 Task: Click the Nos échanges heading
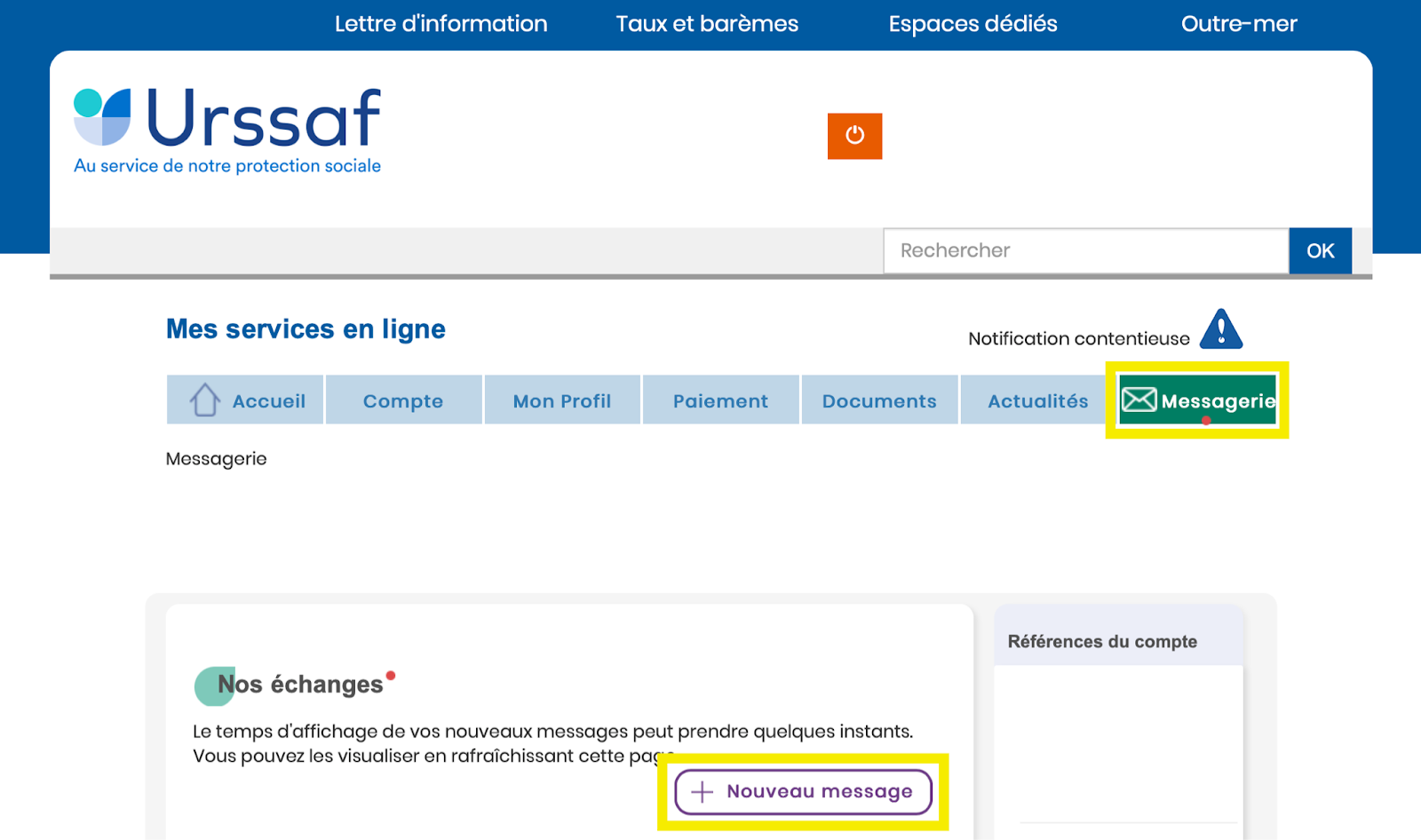tap(300, 684)
